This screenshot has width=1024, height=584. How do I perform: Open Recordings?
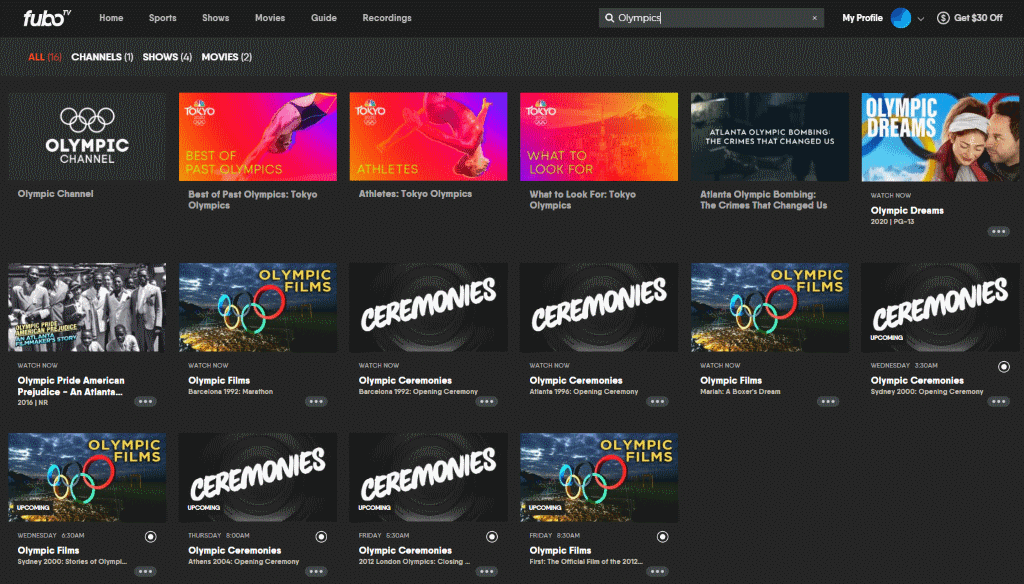(387, 18)
